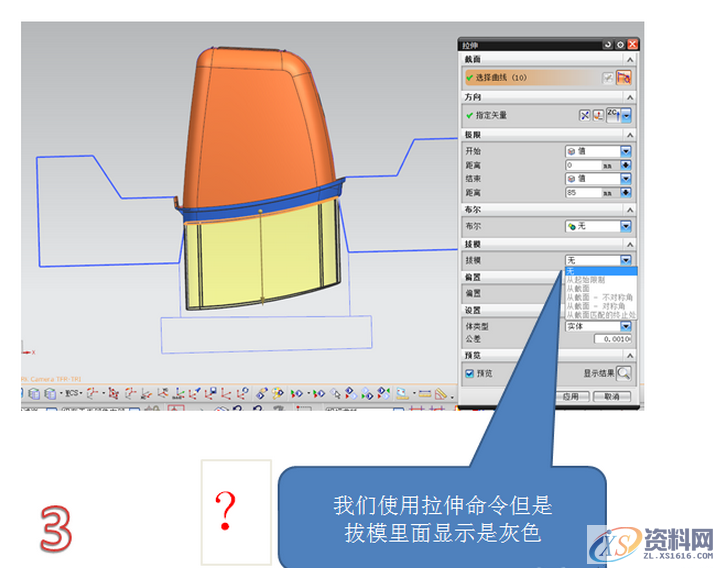Click the first shaded cube toolbar icon
Image resolution: width=721 pixels, height=569 pixels.
(34, 394)
